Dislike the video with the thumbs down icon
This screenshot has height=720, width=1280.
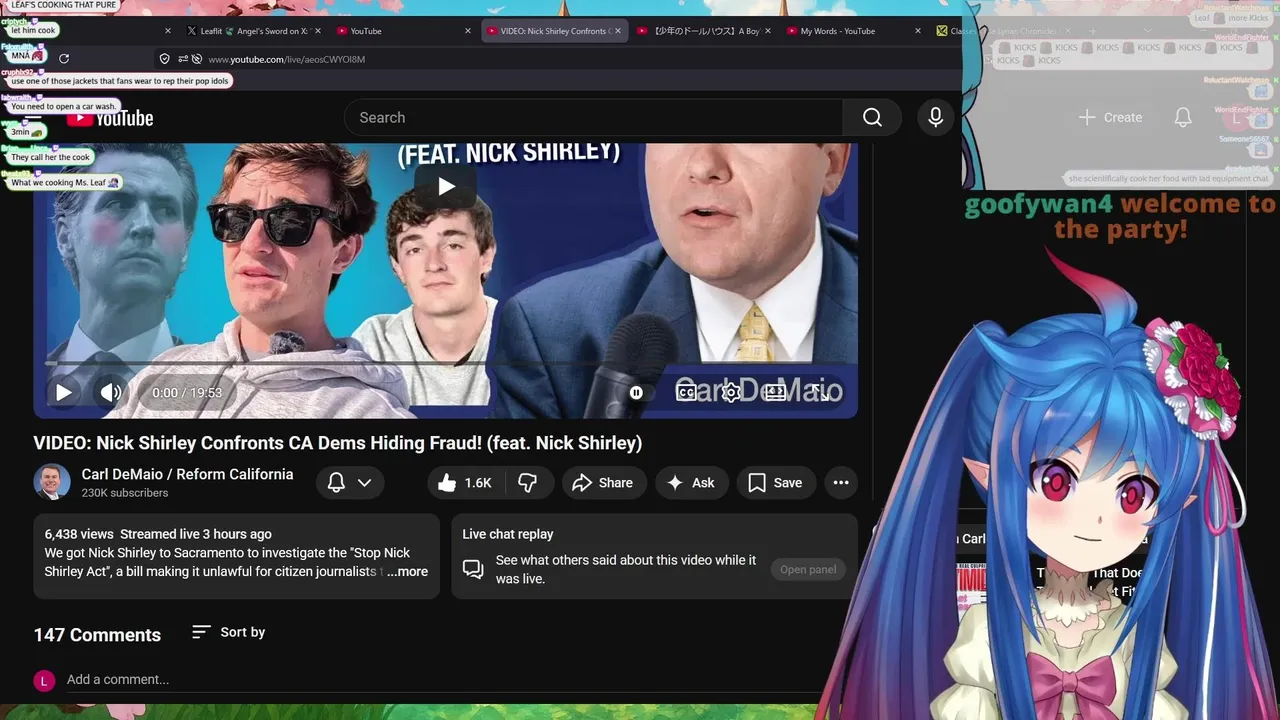coord(527,483)
